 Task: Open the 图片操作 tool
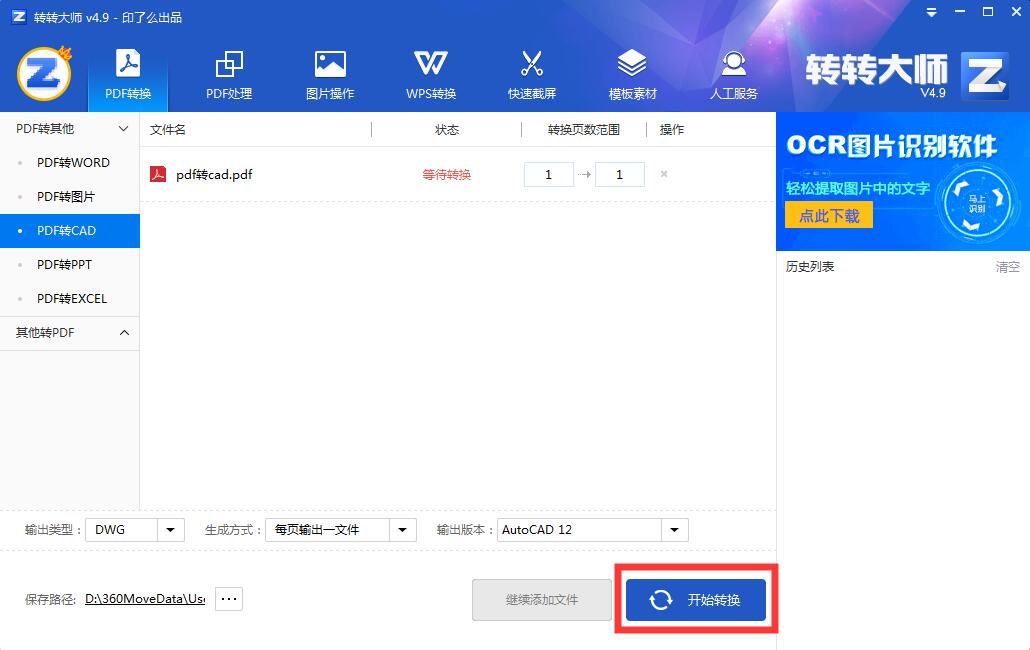point(330,75)
